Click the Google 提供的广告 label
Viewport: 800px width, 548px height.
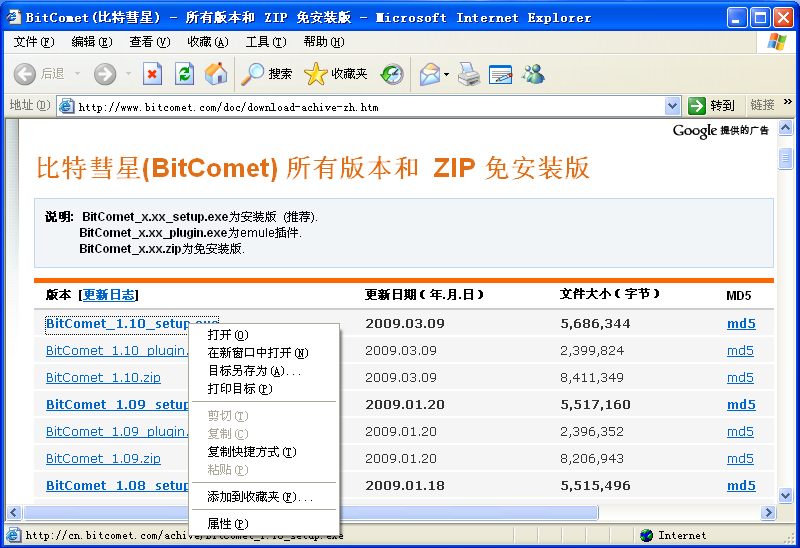[x=720, y=131]
